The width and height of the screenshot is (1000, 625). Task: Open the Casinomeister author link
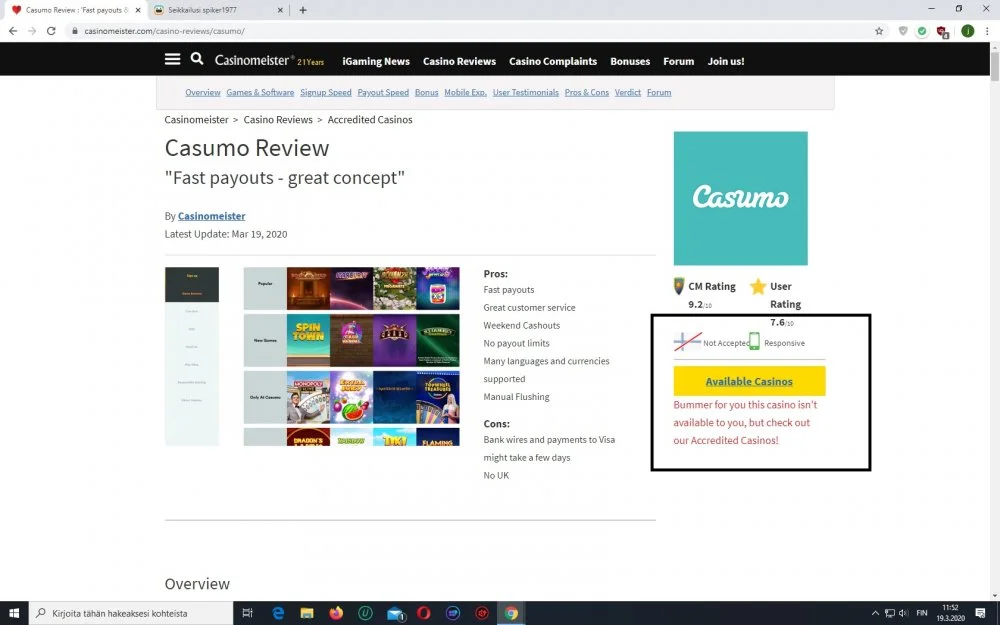pos(212,216)
